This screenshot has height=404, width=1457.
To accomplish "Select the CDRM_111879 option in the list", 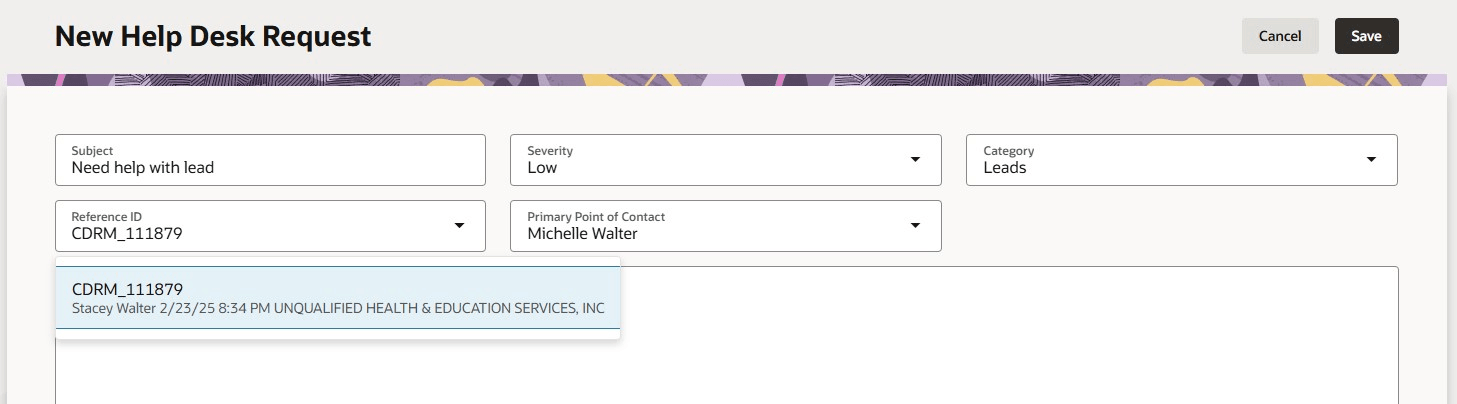I will 128,289.
